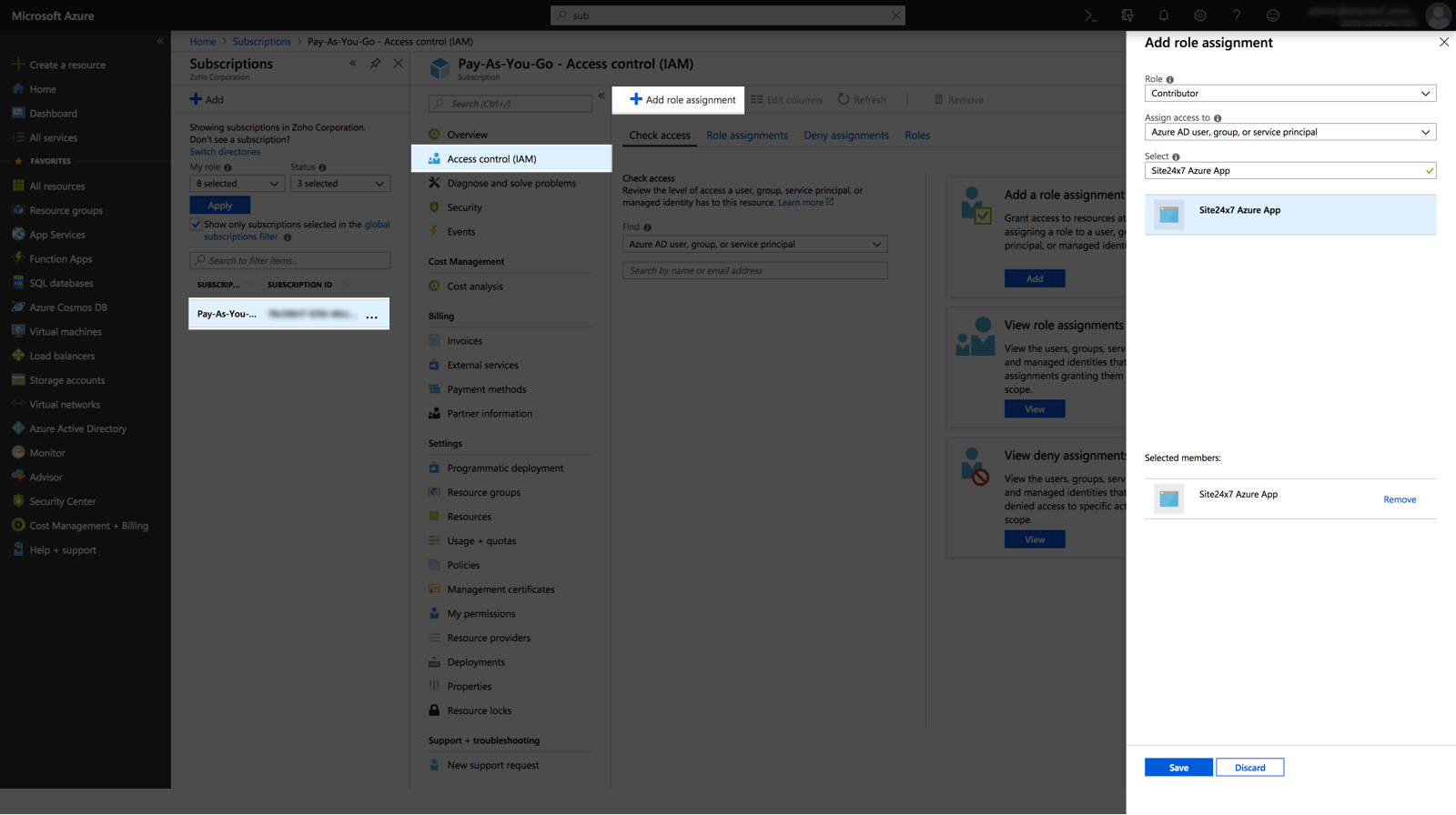Image resolution: width=1456 pixels, height=815 pixels.
Task: Close the Subscriptions blade
Action: click(x=398, y=64)
